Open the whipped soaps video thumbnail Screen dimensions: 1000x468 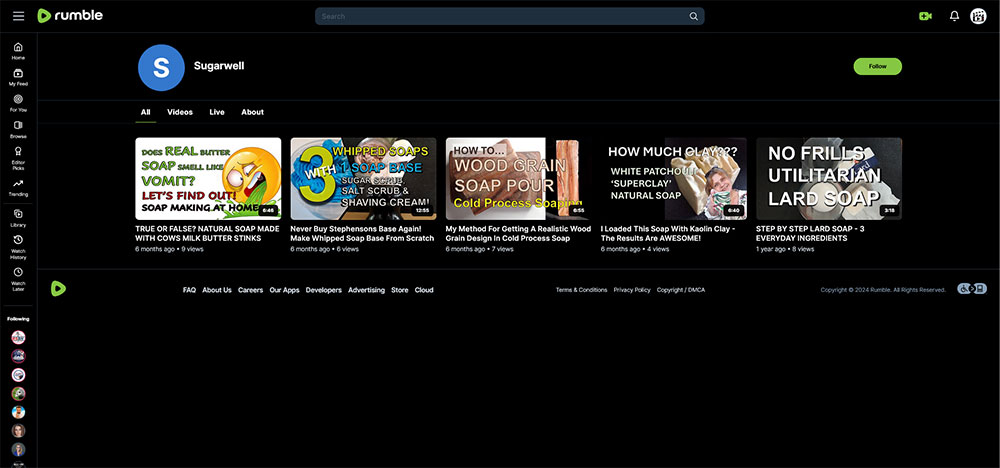(364, 179)
